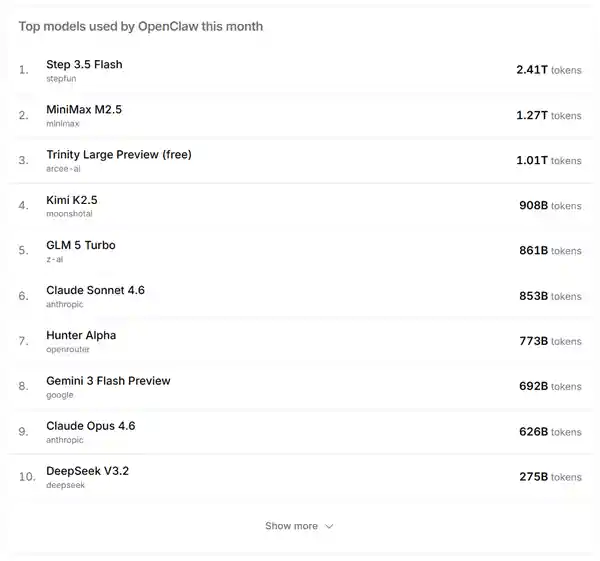Click the Show more button text

tap(291, 526)
